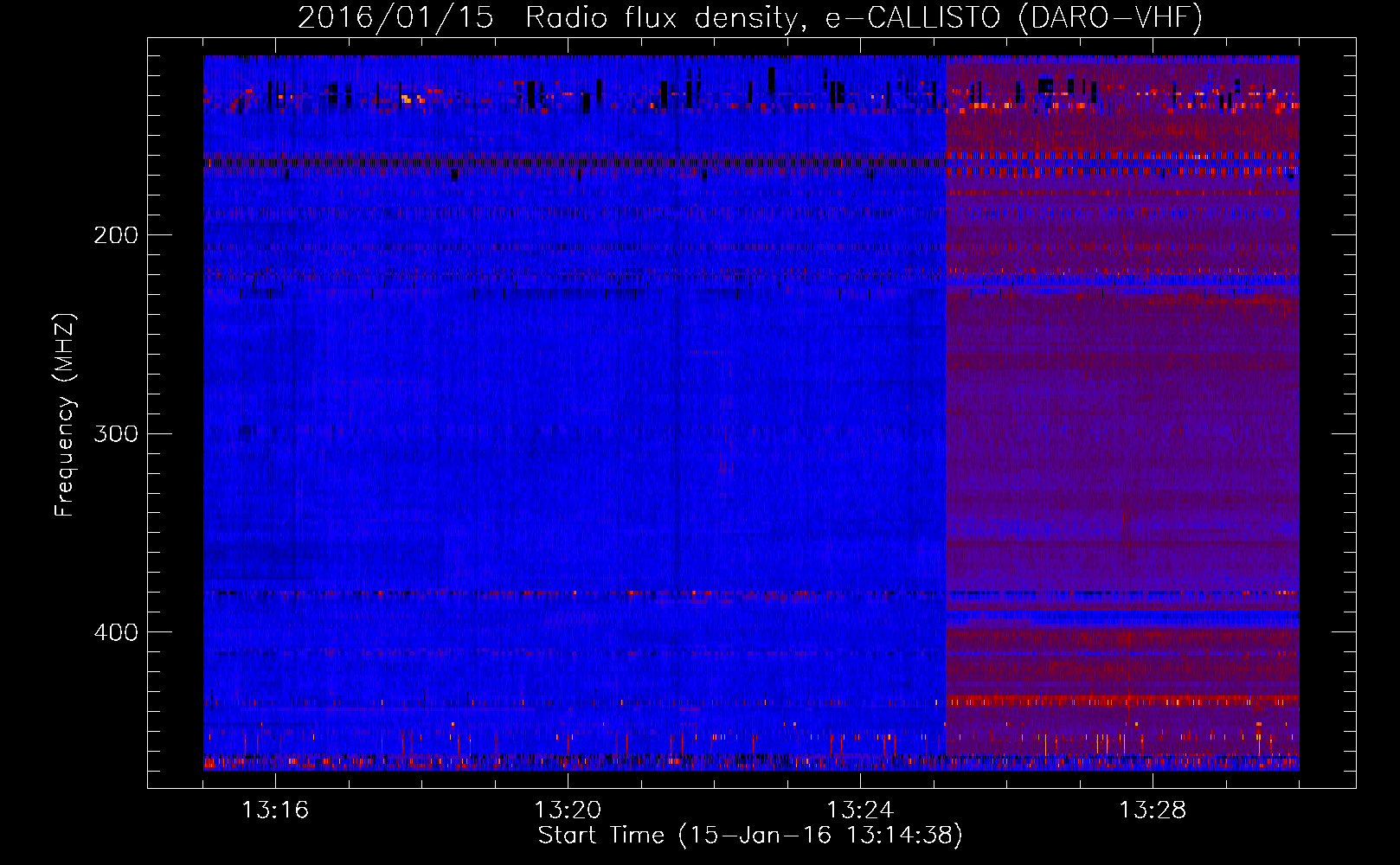Click the "400" frequency tick label
The image size is (1400, 865).
116,632
